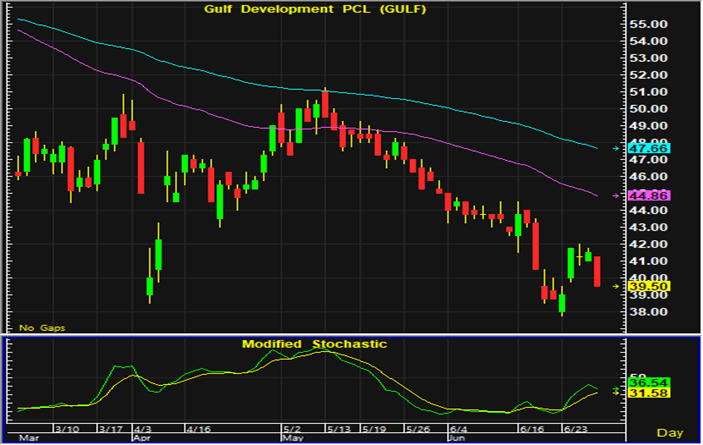Click the Modified Stochastic panel title
The height and width of the screenshot is (445, 703).
coord(313,343)
